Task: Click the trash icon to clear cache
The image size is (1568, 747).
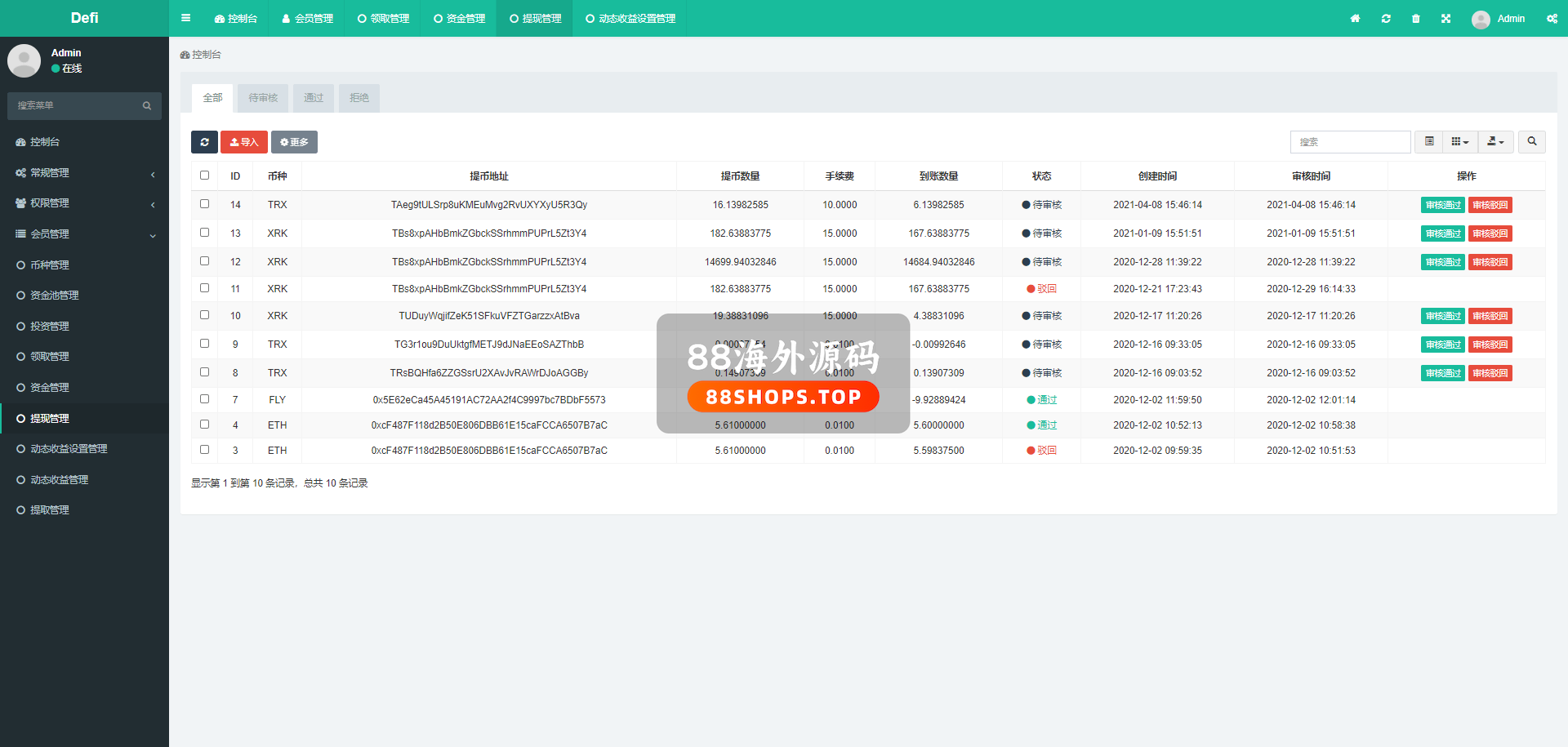Action: [x=1415, y=19]
